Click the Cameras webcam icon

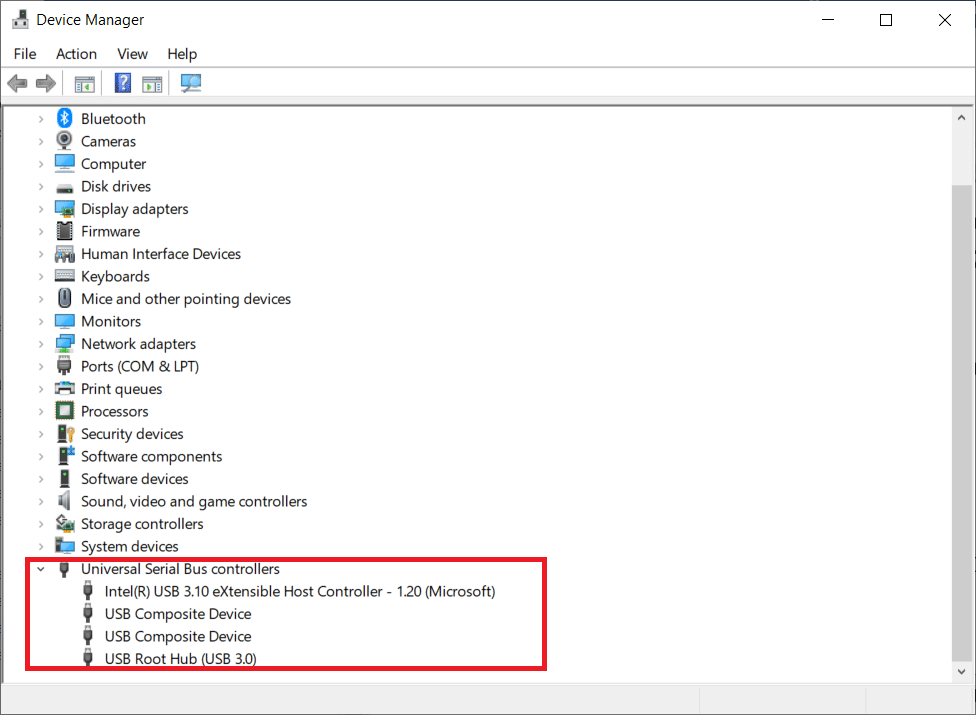coord(64,141)
